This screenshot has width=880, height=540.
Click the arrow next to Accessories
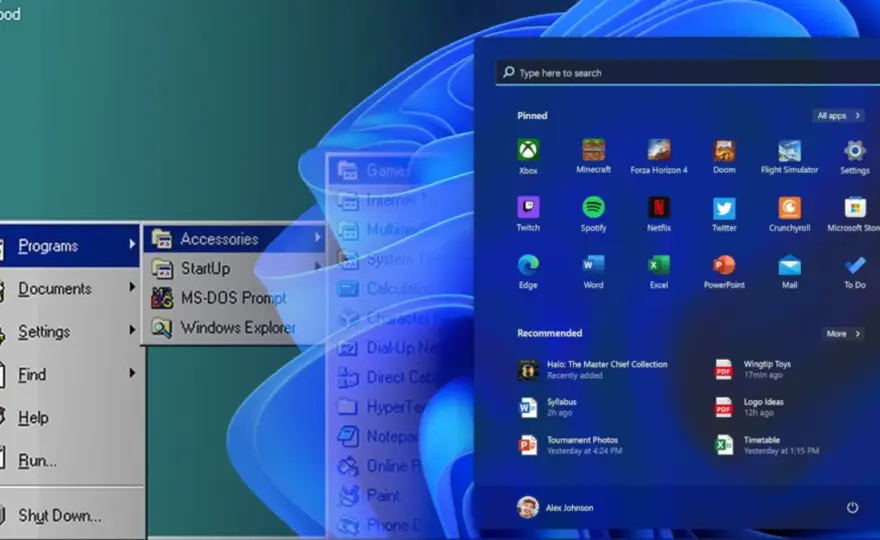point(318,237)
